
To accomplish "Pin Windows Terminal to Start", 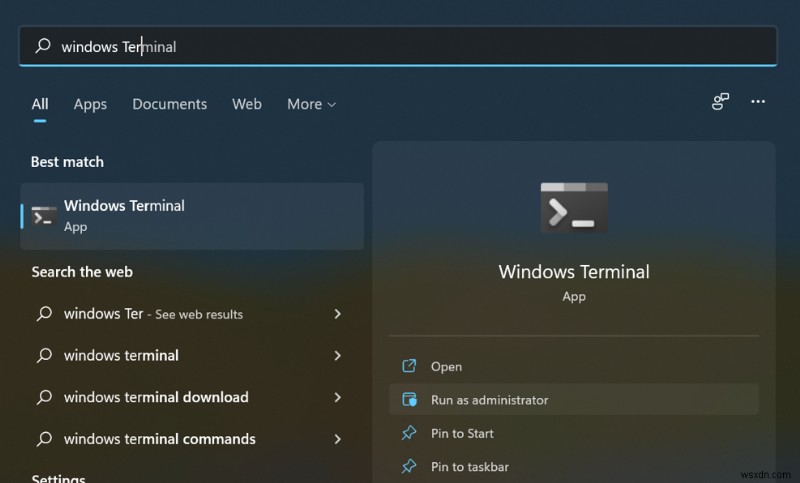I will click(574, 433).
